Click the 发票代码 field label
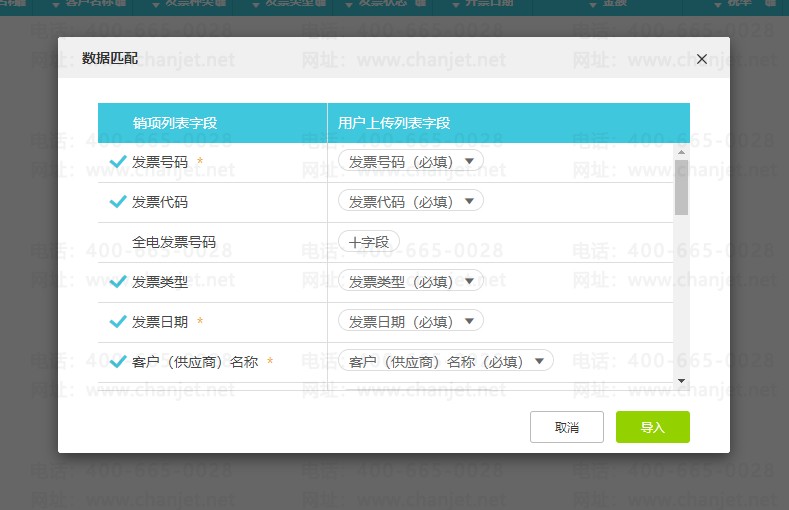 [x=160, y=202]
